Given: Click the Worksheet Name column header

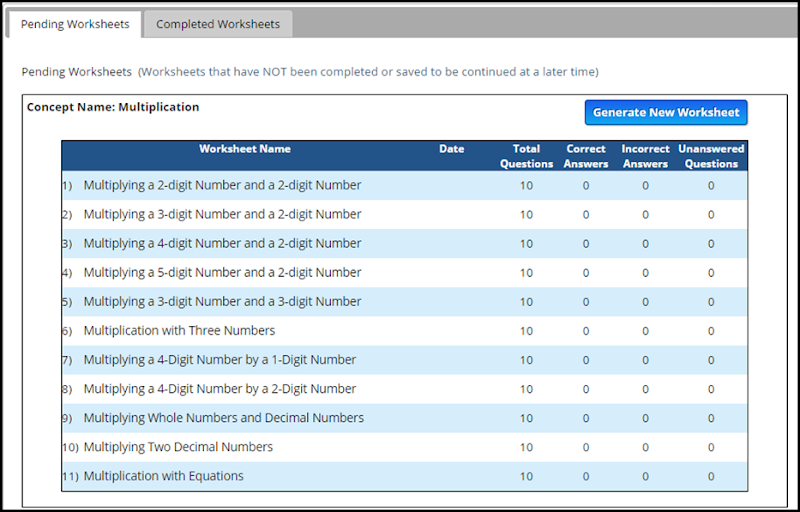Looking at the screenshot, I should 245,149.
